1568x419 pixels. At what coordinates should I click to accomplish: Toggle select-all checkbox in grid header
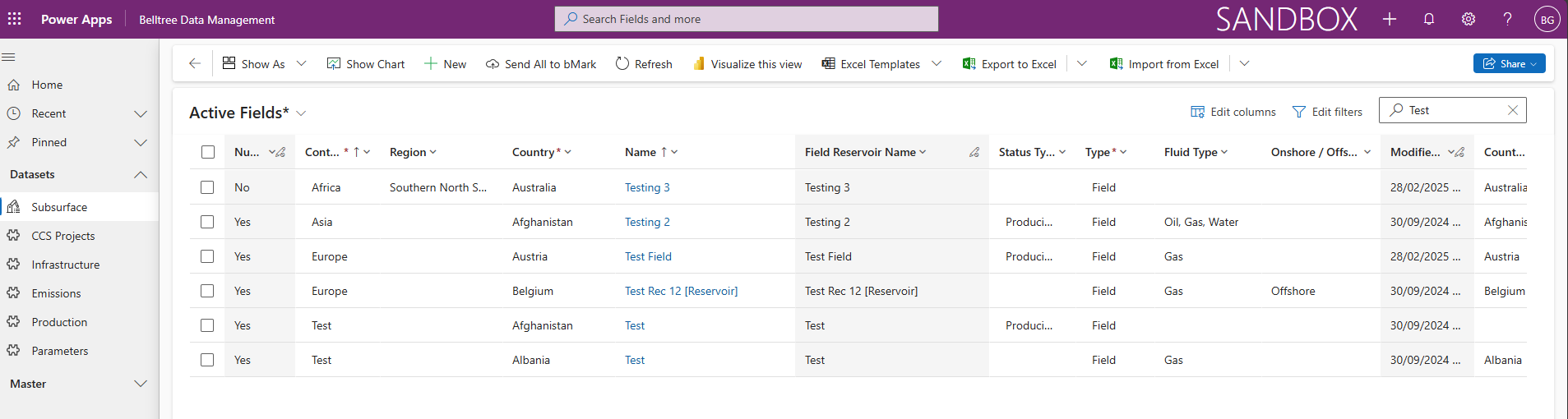point(208,152)
